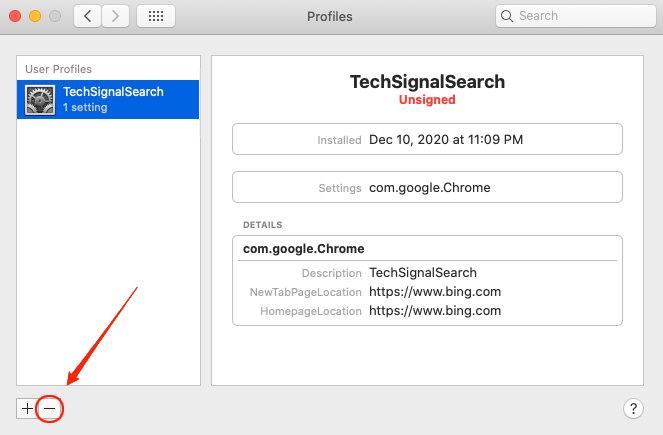Click the minus button to remove profile
The width and height of the screenshot is (663, 435).
49,408
